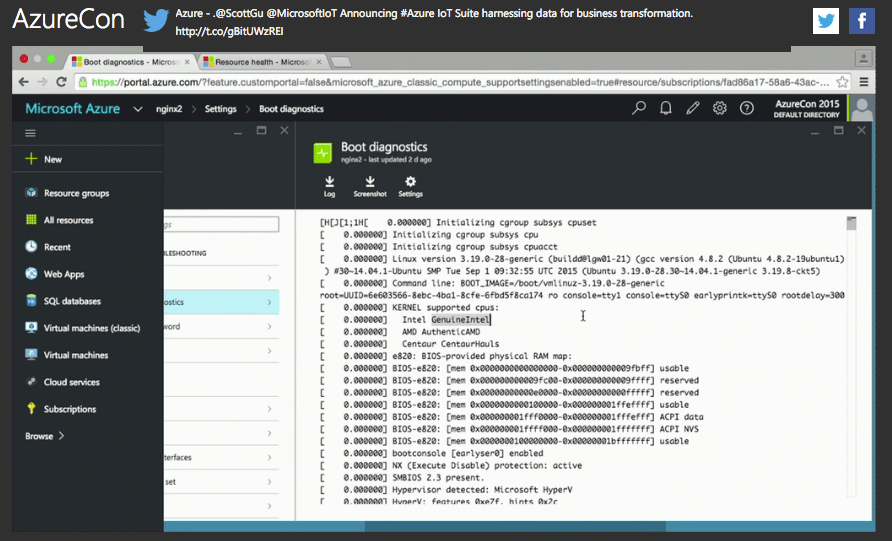Viewport: 892px width, 541px height.
Task: Click the Microsoft Azure logo
Action: point(73,109)
